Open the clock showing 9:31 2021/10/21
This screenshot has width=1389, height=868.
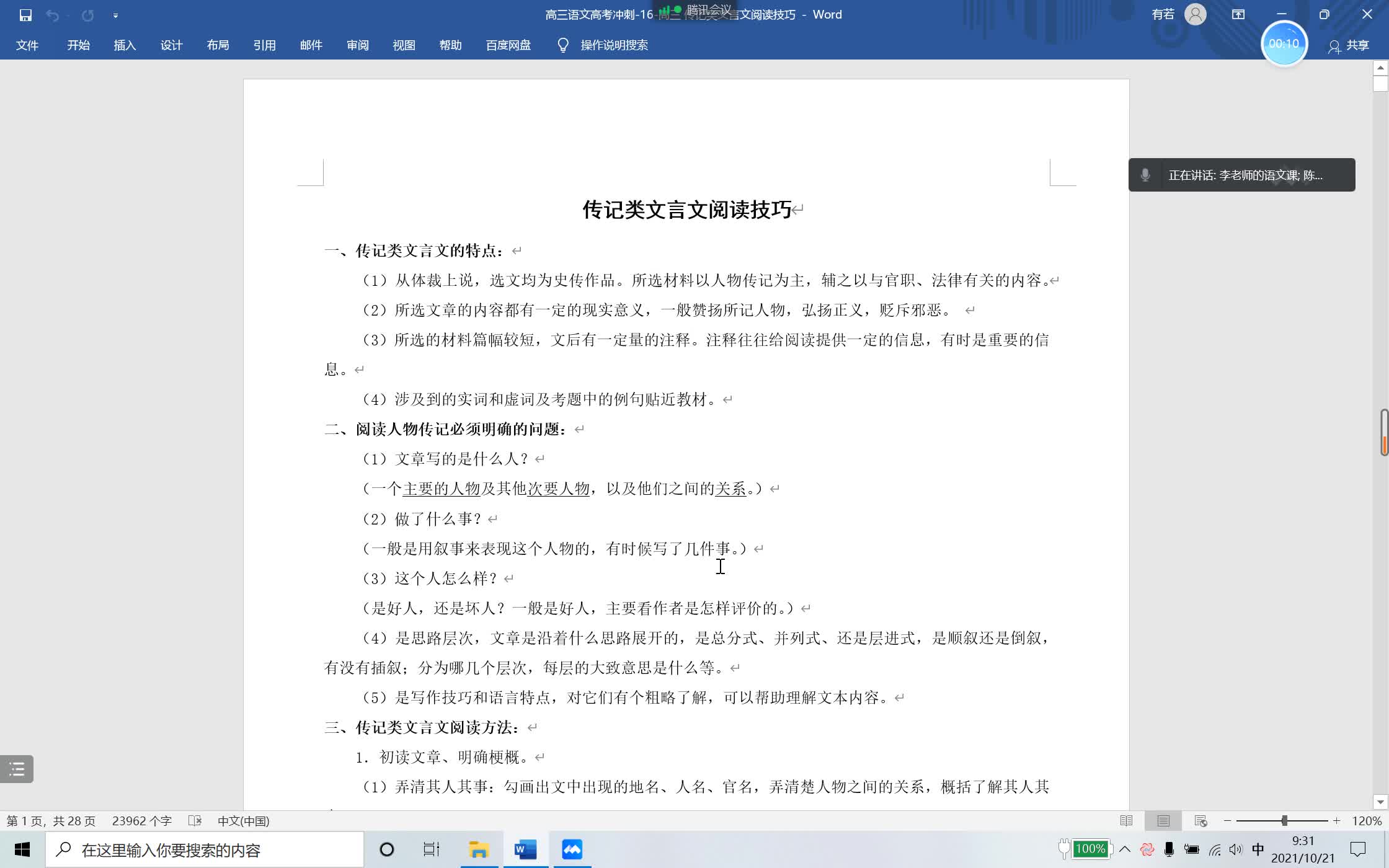pos(1303,849)
